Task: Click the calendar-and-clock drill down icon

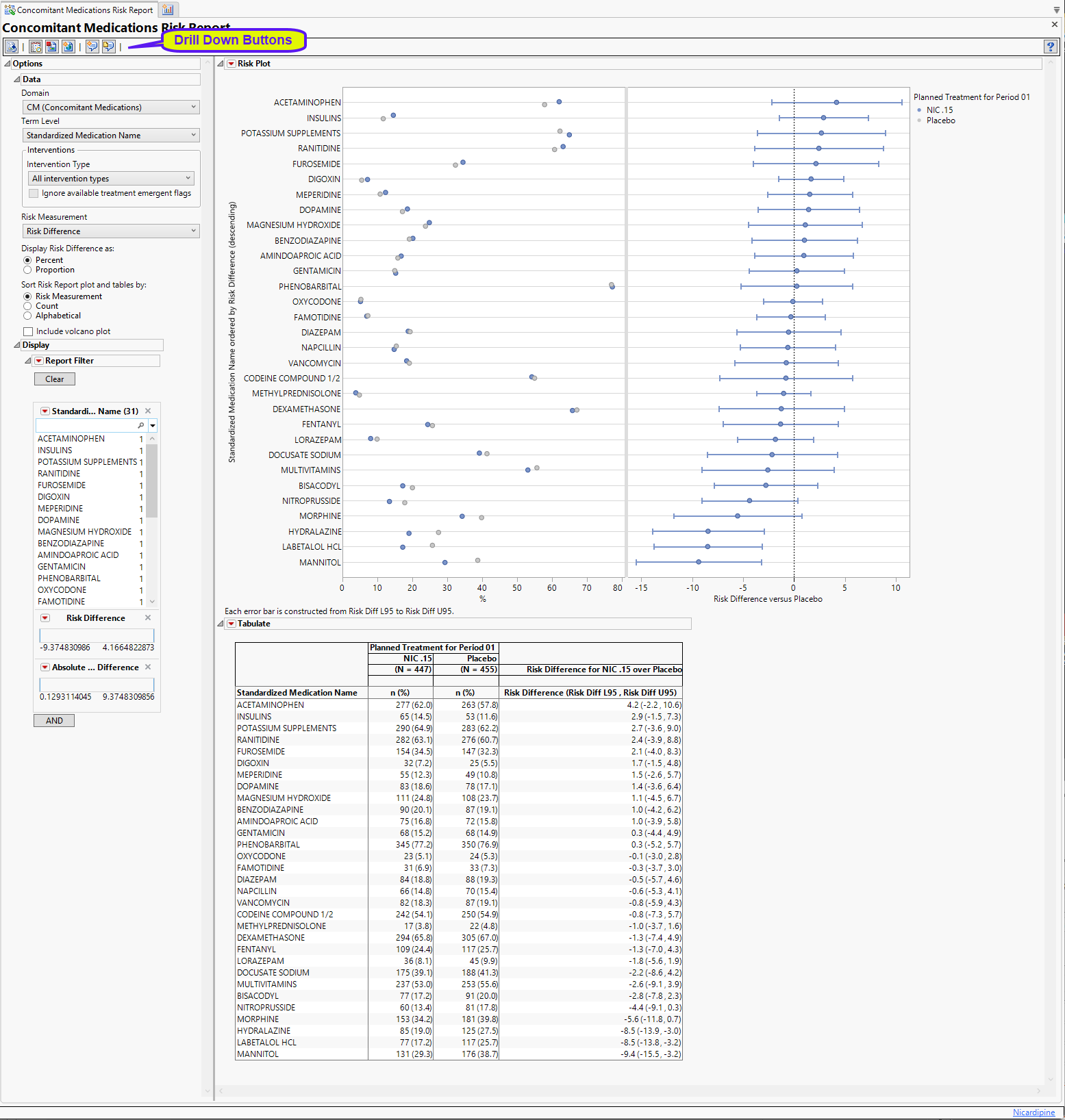Action: [36, 47]
